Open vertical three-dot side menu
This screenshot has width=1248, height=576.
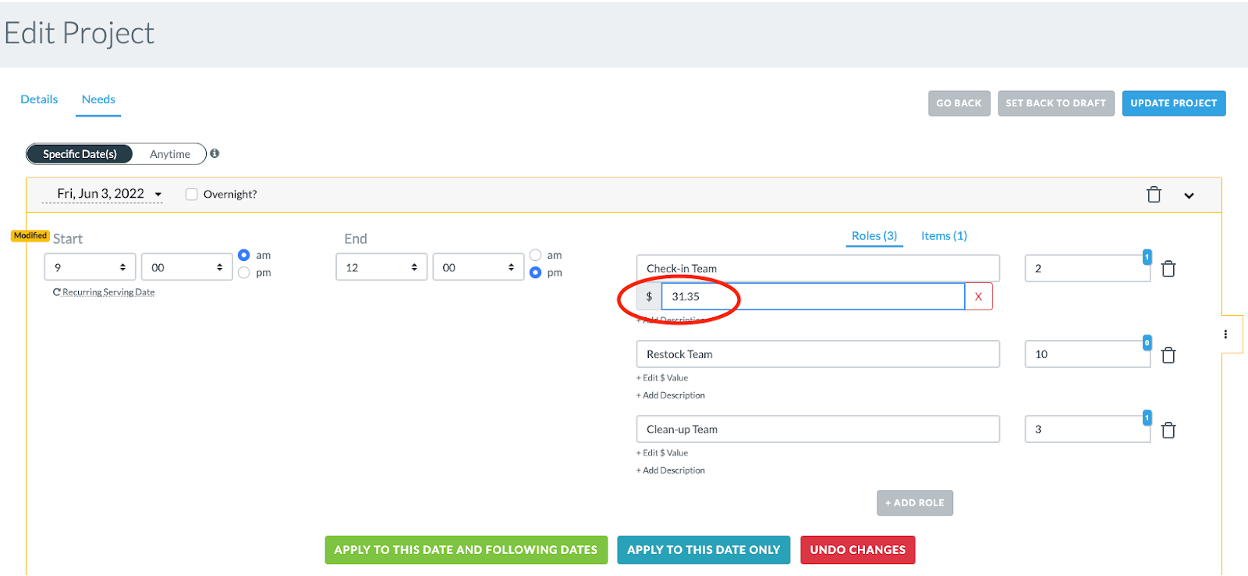click(x=1226, y=334)
